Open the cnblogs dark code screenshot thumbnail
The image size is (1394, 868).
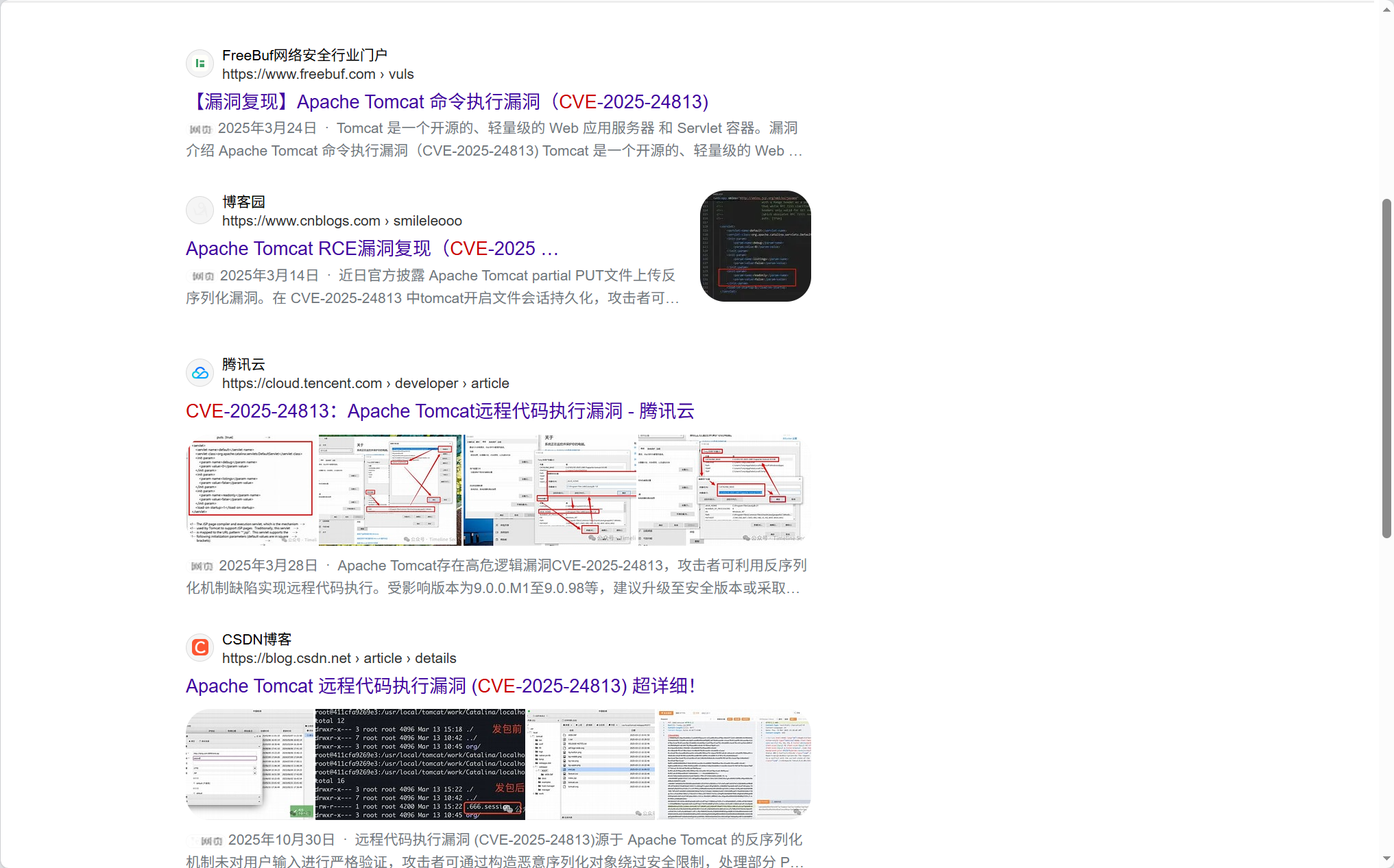coord(756,246)
